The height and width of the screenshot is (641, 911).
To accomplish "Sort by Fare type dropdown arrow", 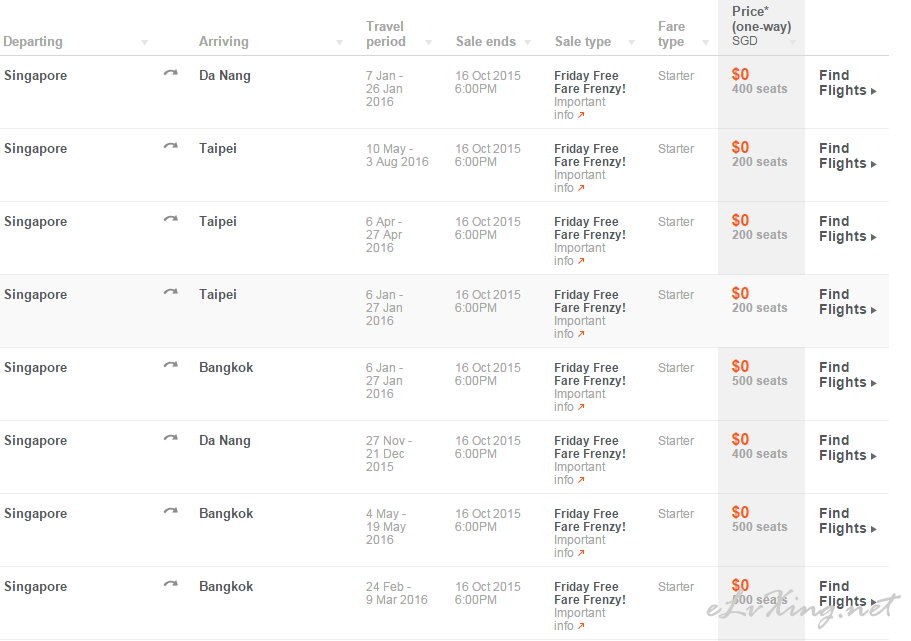I will (706, 42).
